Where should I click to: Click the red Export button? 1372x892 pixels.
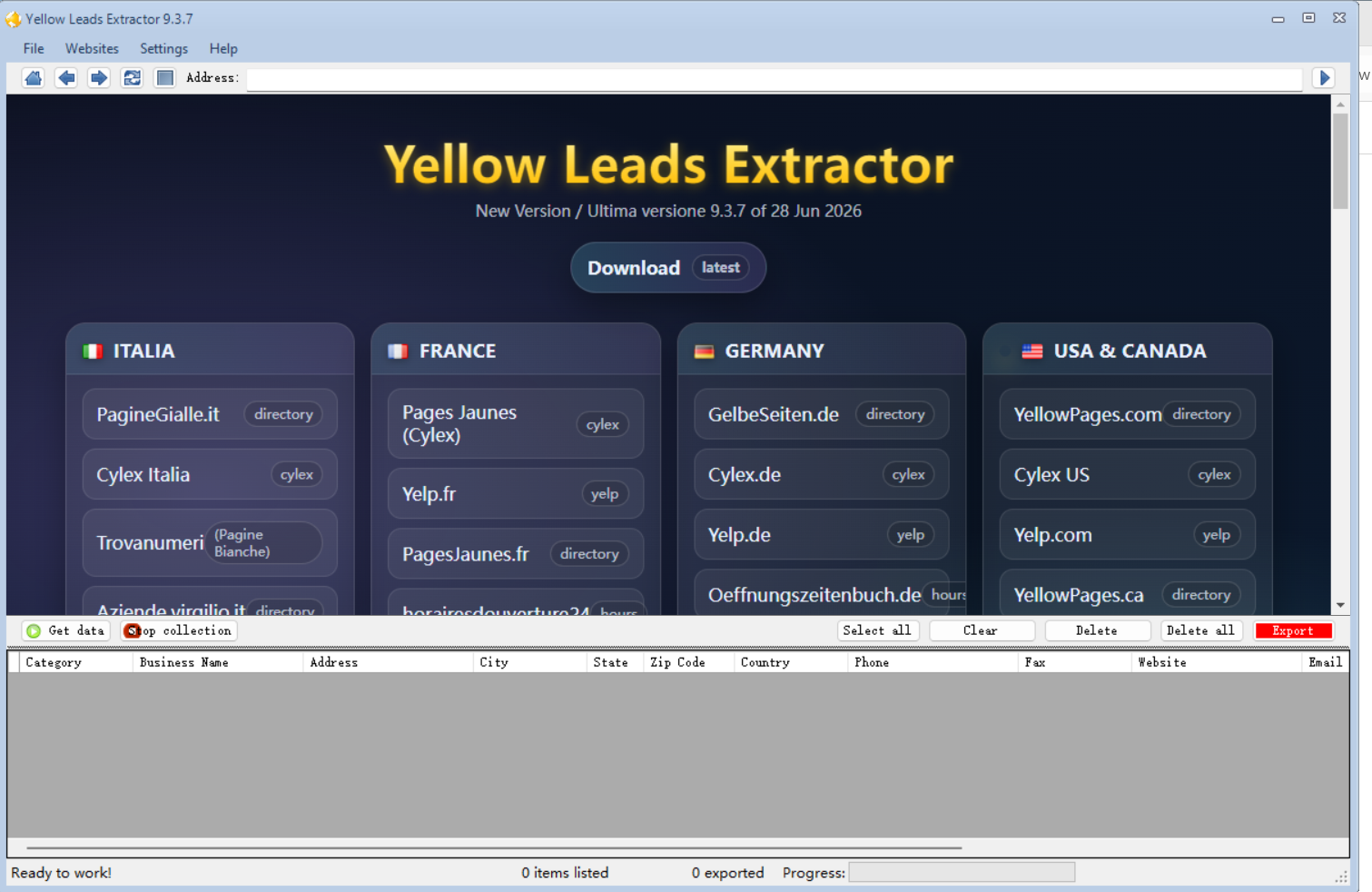click(x=1293, y=630)
